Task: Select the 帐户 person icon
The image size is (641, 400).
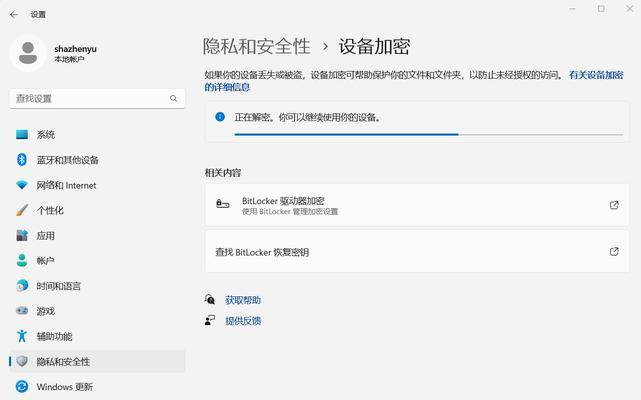Action: [22, 261]
